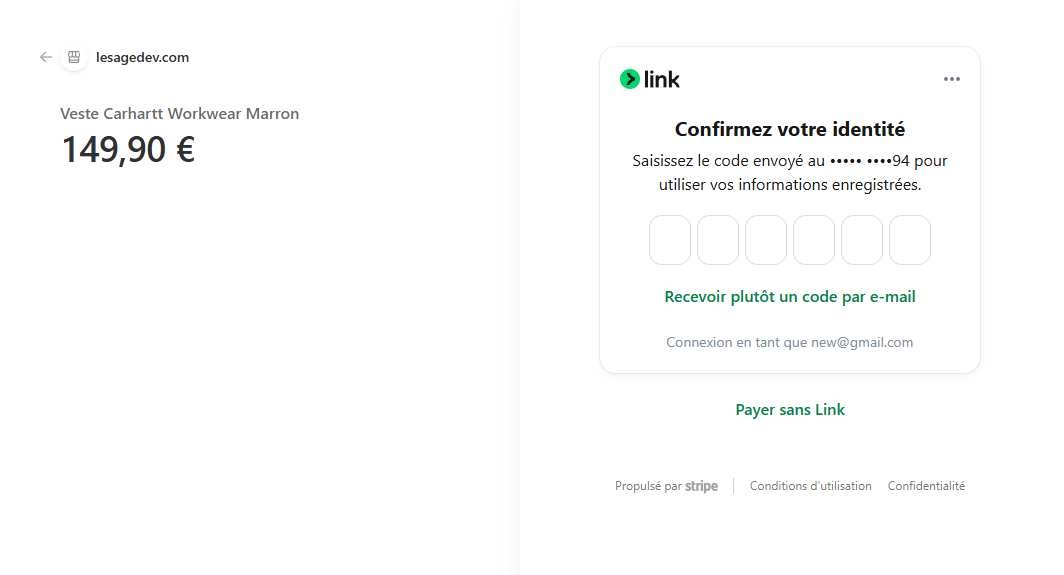Click the 149,90 € price amount
The image size is (1064, 575).
pos(128,150)
